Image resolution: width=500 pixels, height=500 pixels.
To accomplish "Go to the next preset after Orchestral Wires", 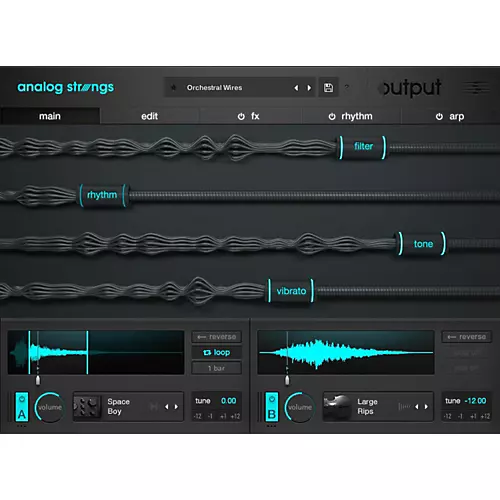I will click(309, 88).
